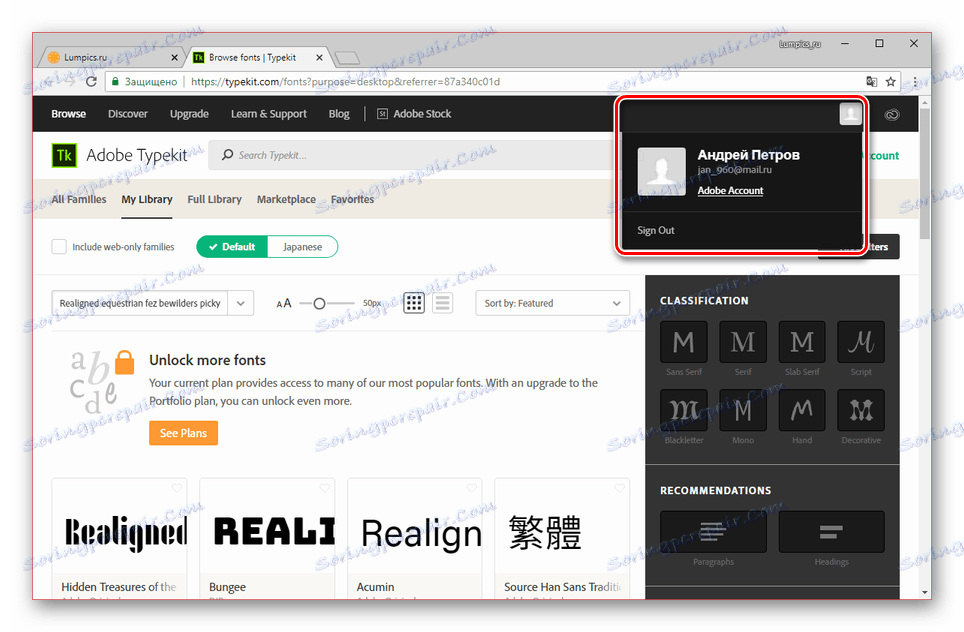Enable Include web-only families checkbox
Screen dimensions: 964x632
point(59,247)
